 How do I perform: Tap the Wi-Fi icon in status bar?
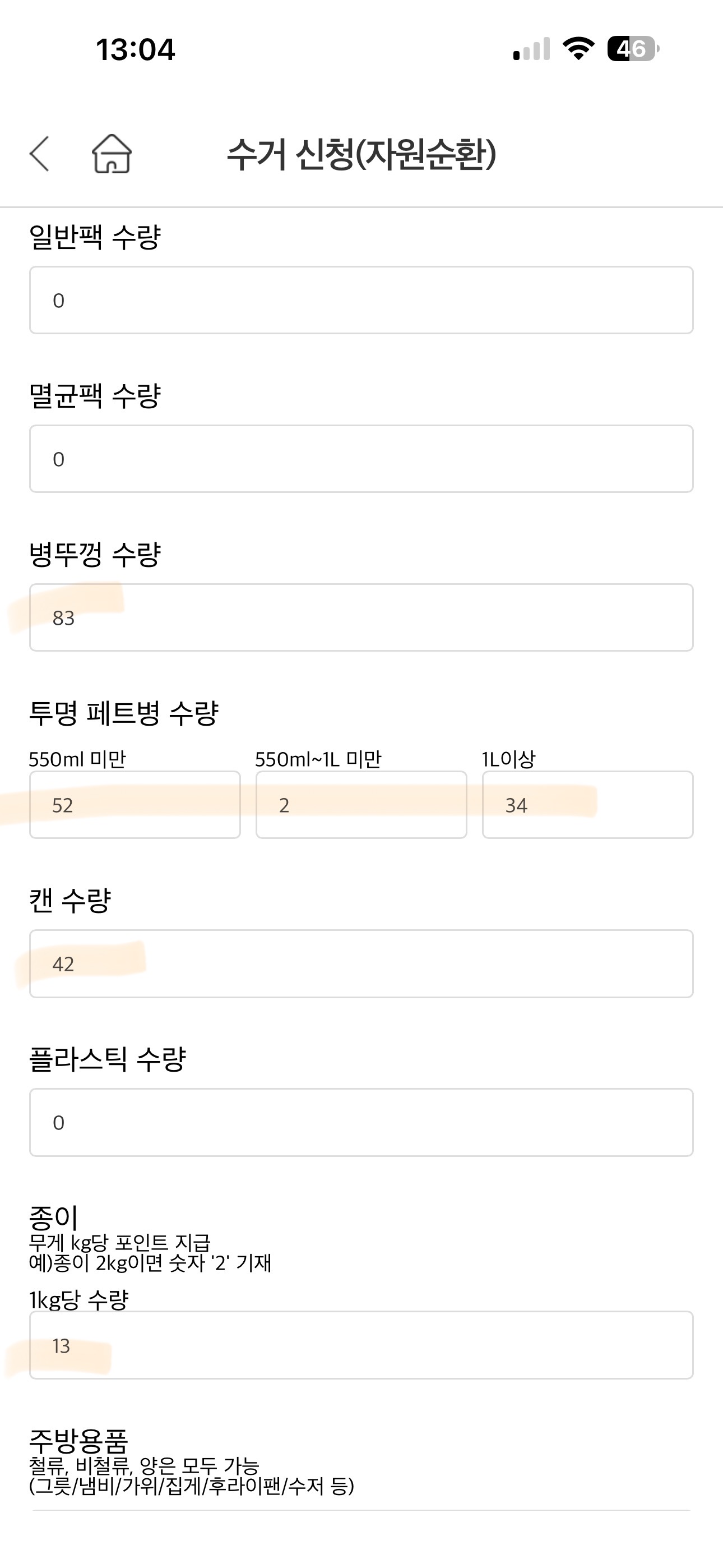point(578,49)
